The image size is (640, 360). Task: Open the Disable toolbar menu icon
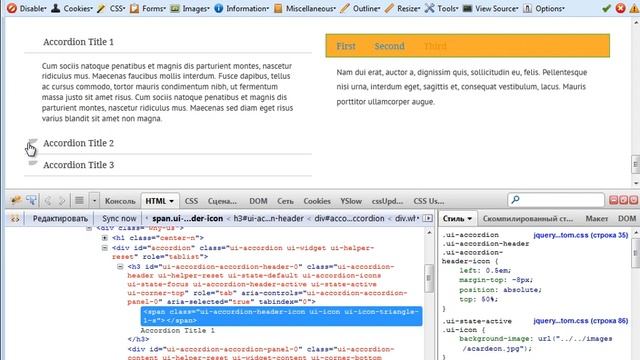11,8
